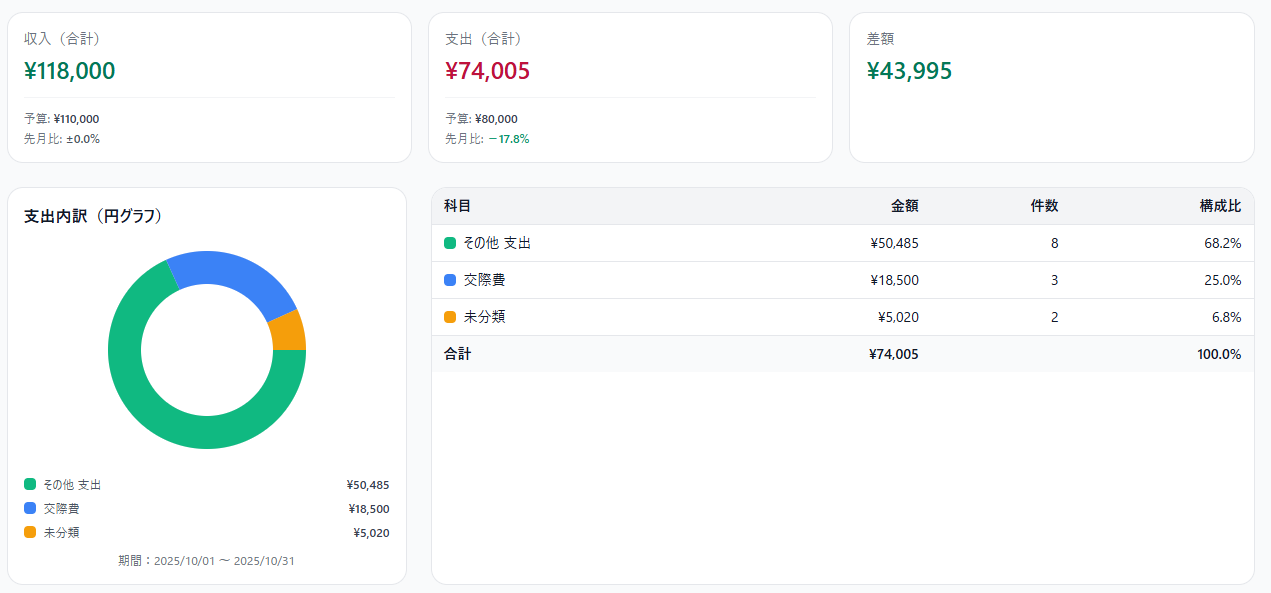Click green swatch in chart legend
The image size is (1271, 593).
pos(30,484)
